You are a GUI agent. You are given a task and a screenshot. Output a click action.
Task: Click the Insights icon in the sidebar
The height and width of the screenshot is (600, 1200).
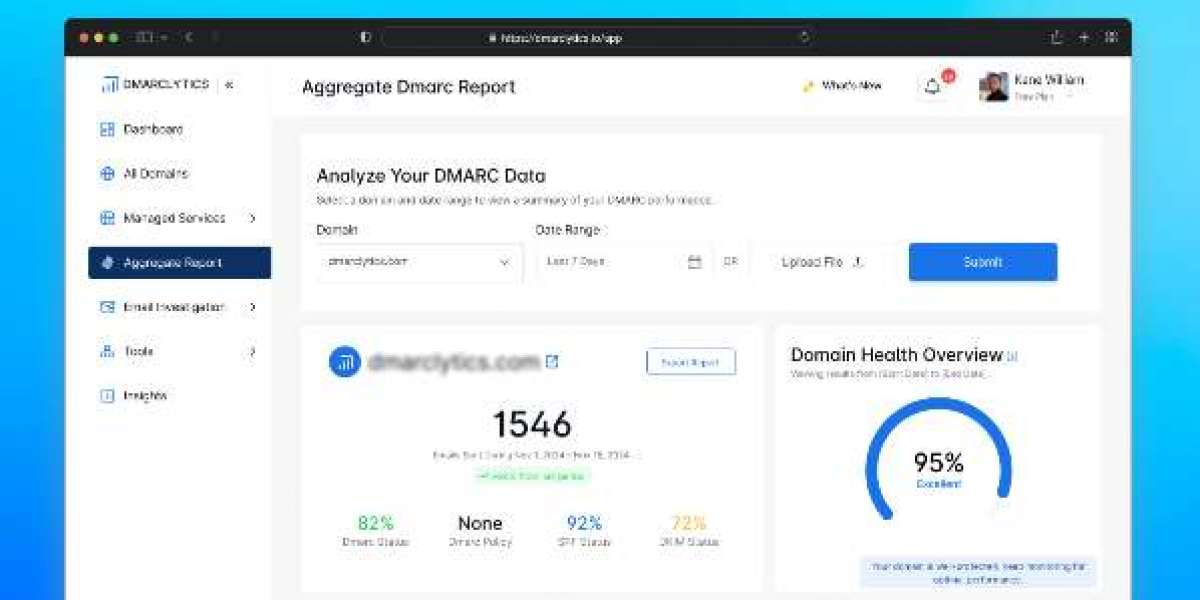(x=108, y=395)
